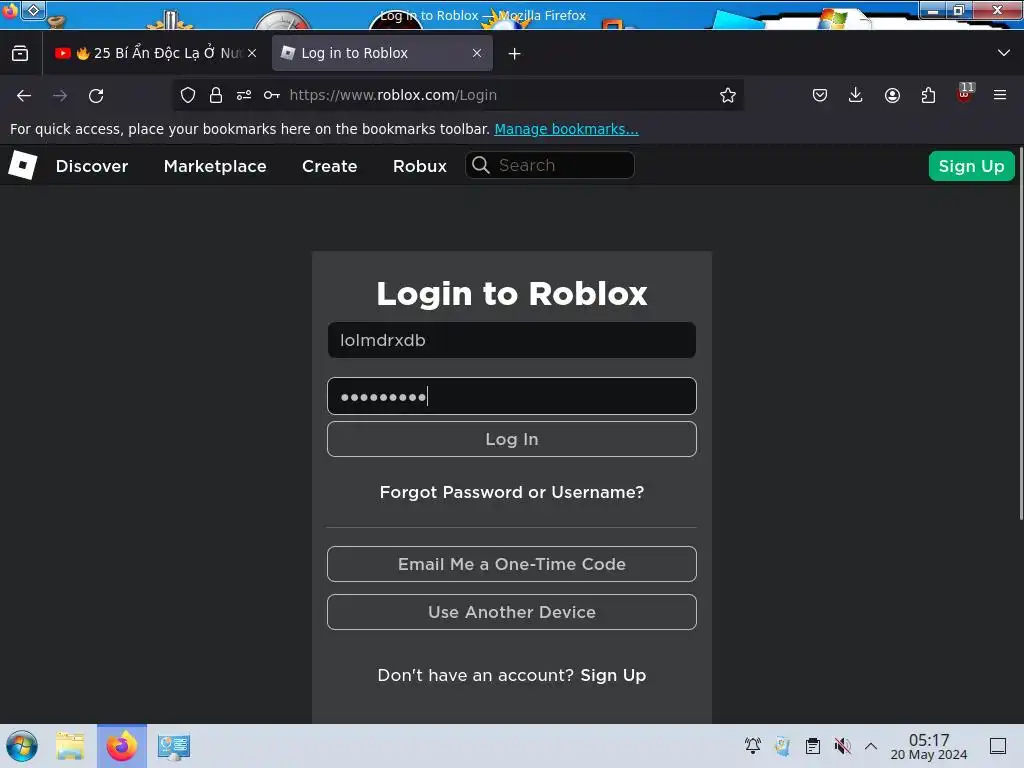Go back with the back arrow
The height and width of the screenshot is (768, 1024).
click(24, 95)
